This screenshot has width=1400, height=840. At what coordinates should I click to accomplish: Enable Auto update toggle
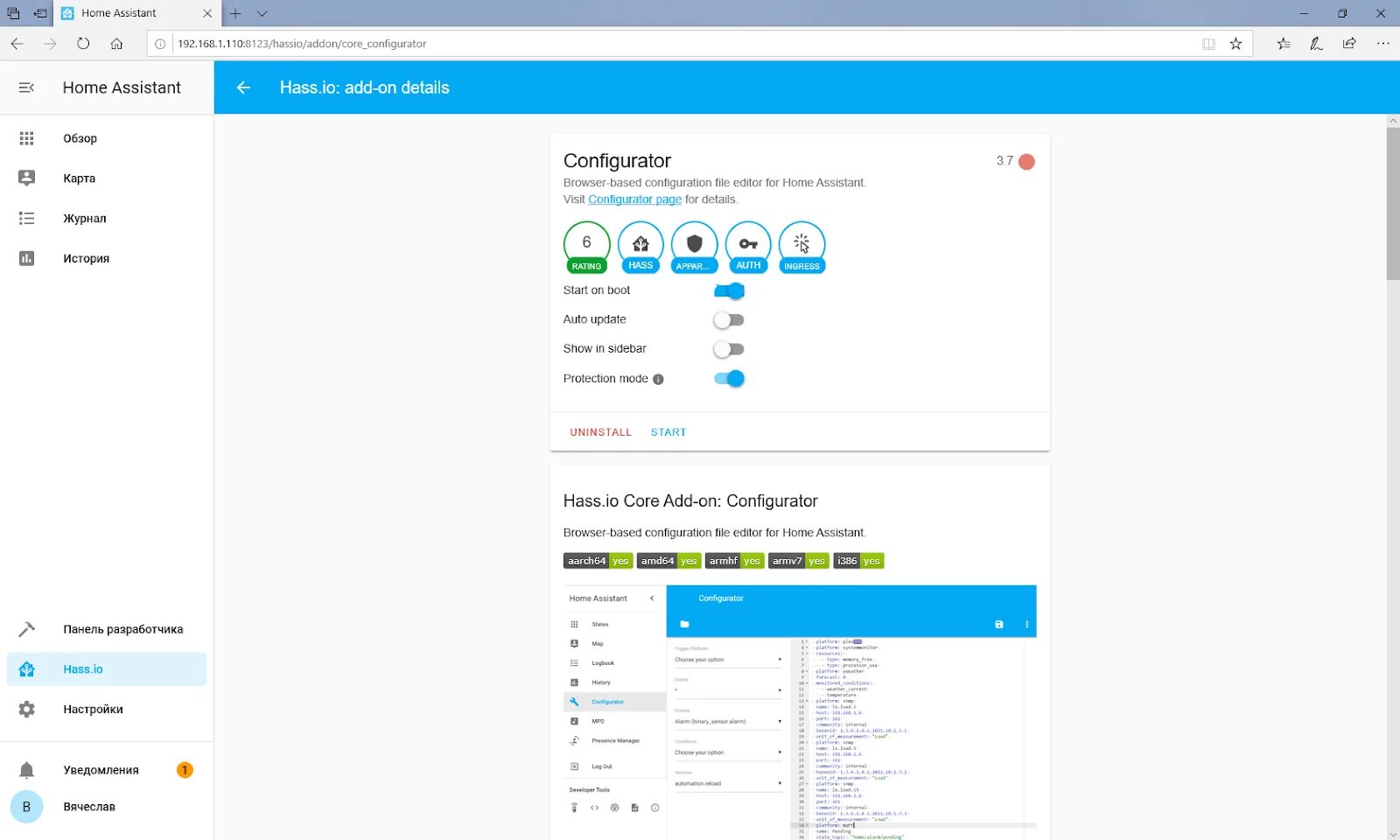click(729, 320)
